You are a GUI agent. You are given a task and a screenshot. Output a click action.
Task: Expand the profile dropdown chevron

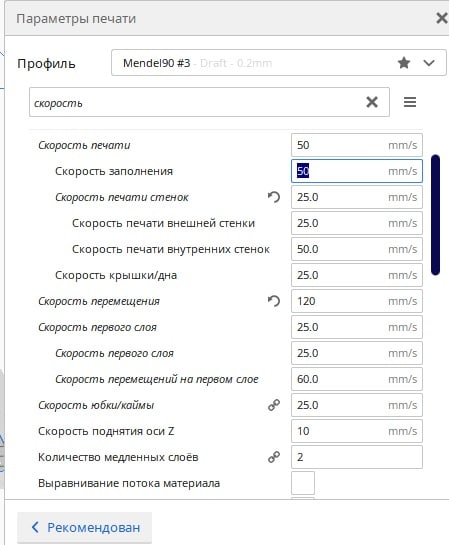point(429,63)
